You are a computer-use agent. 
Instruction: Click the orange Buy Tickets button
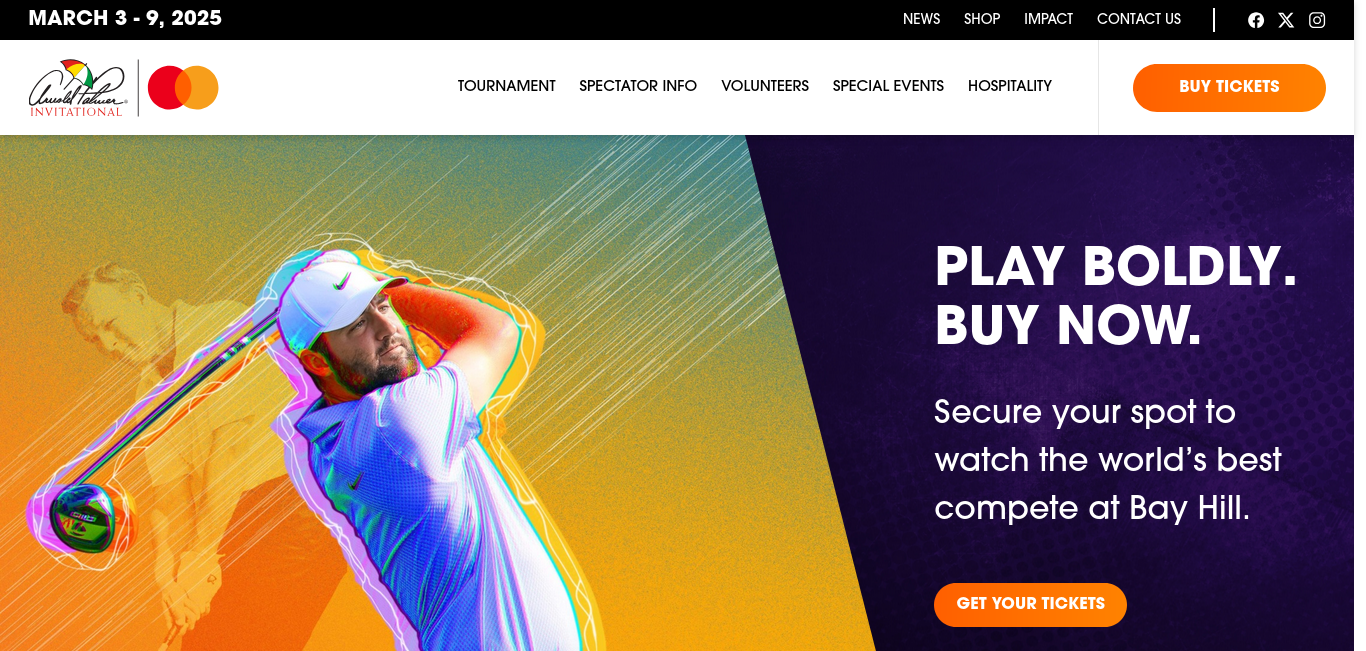coord(1229,87)
